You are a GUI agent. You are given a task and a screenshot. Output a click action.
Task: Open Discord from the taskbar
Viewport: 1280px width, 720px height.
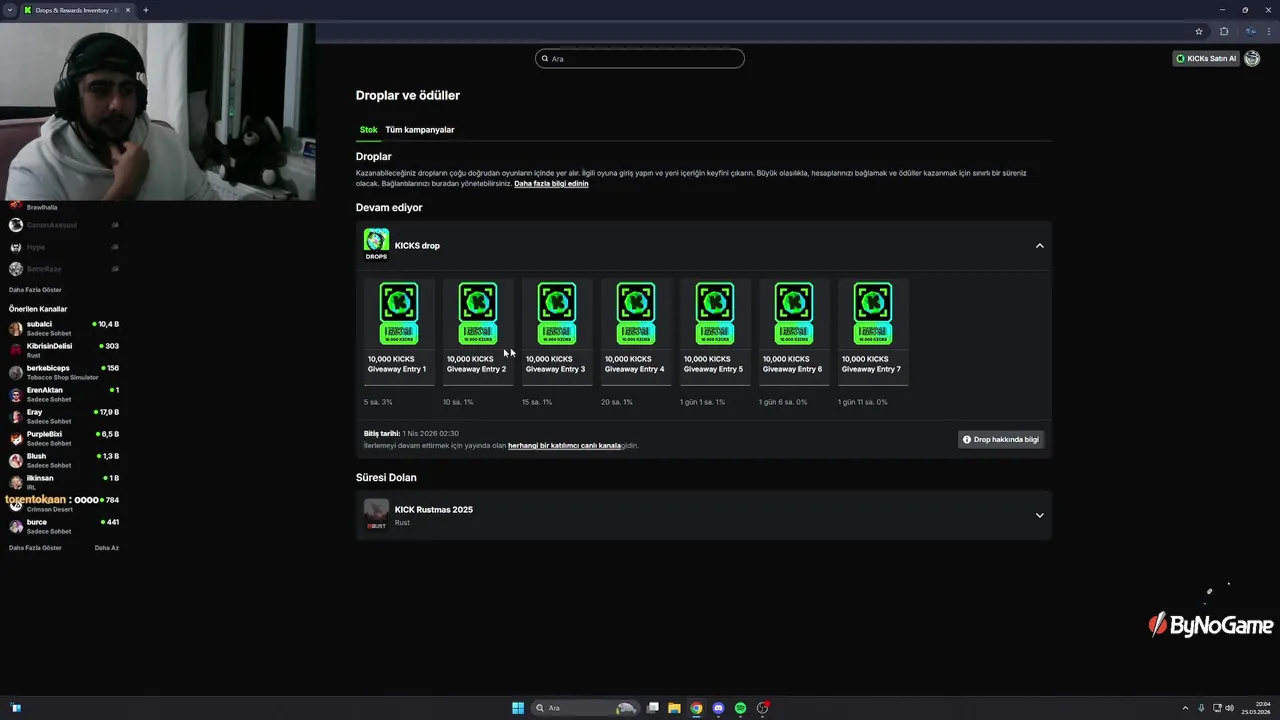718,708
